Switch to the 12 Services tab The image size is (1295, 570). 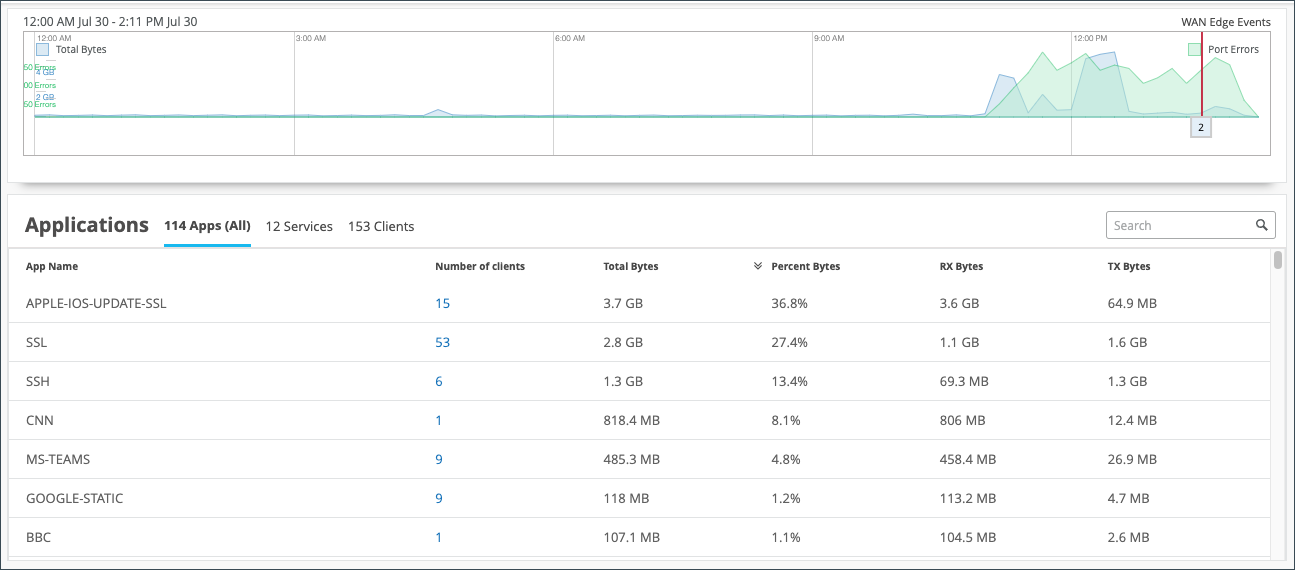(x=299, y=226)
